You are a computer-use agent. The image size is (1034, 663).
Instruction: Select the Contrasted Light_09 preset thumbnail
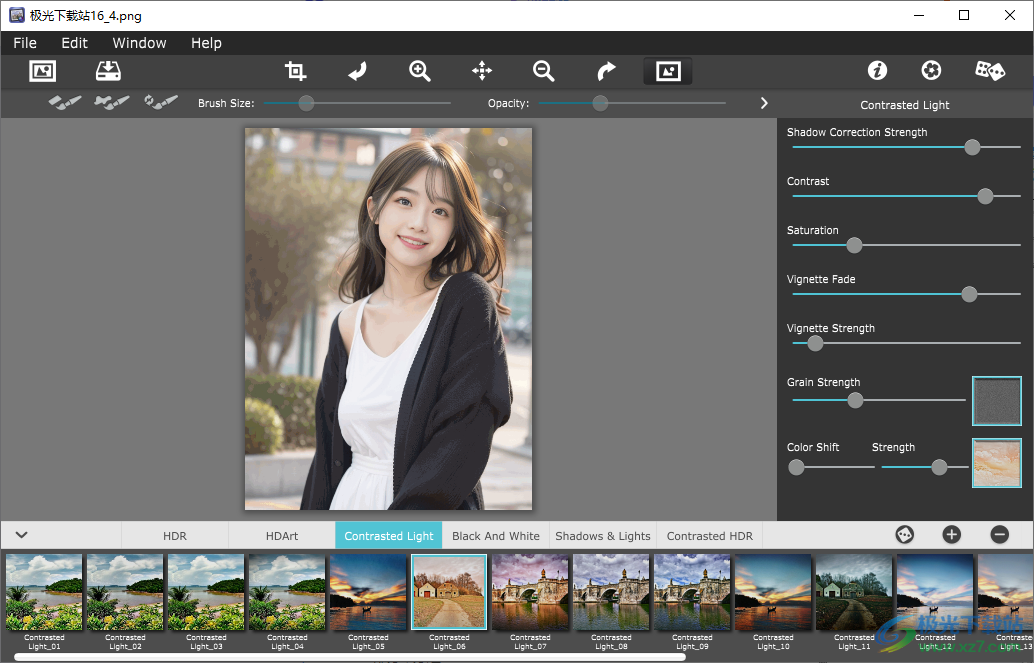click(692, 592)
